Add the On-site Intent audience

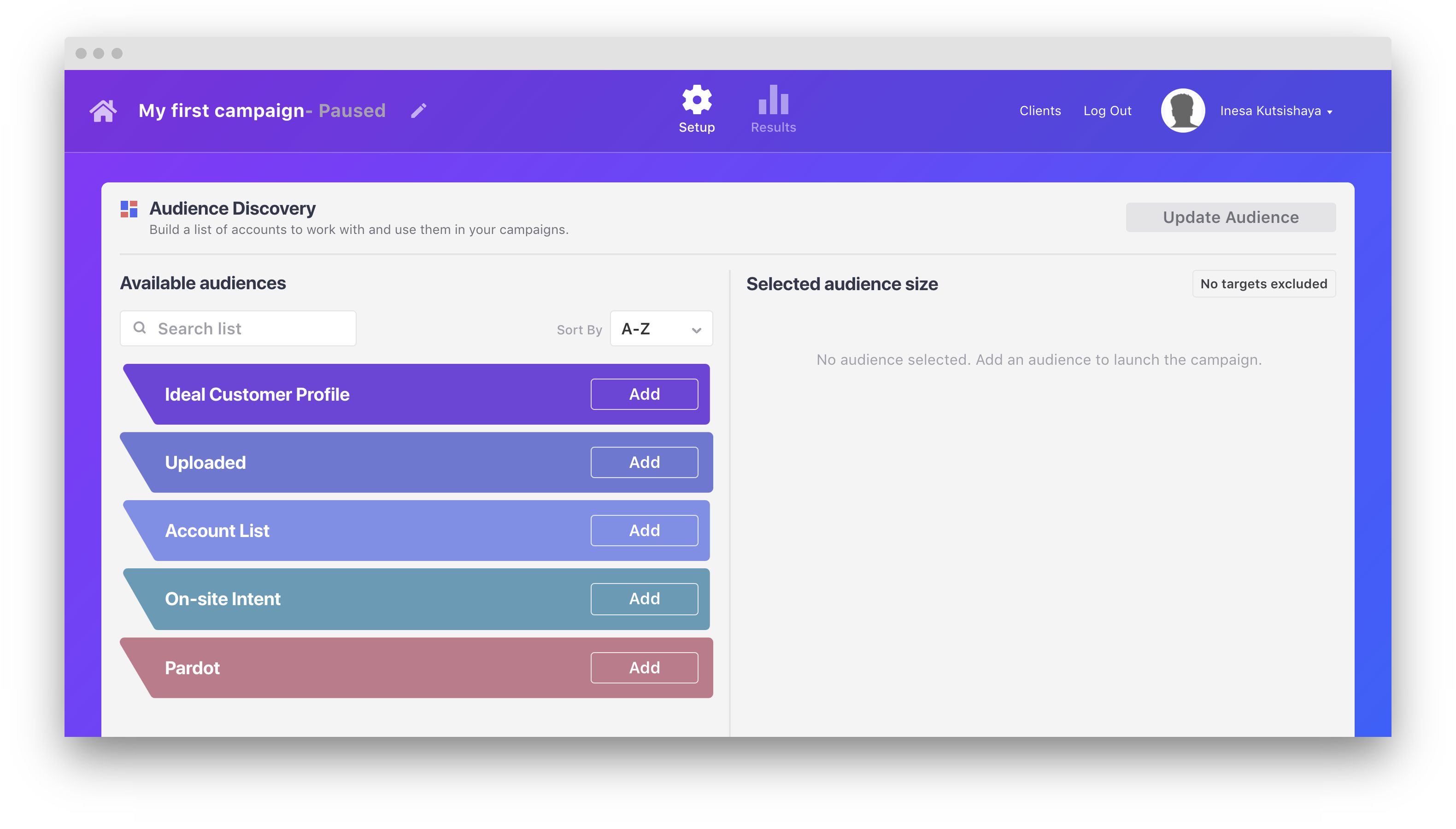644,599
